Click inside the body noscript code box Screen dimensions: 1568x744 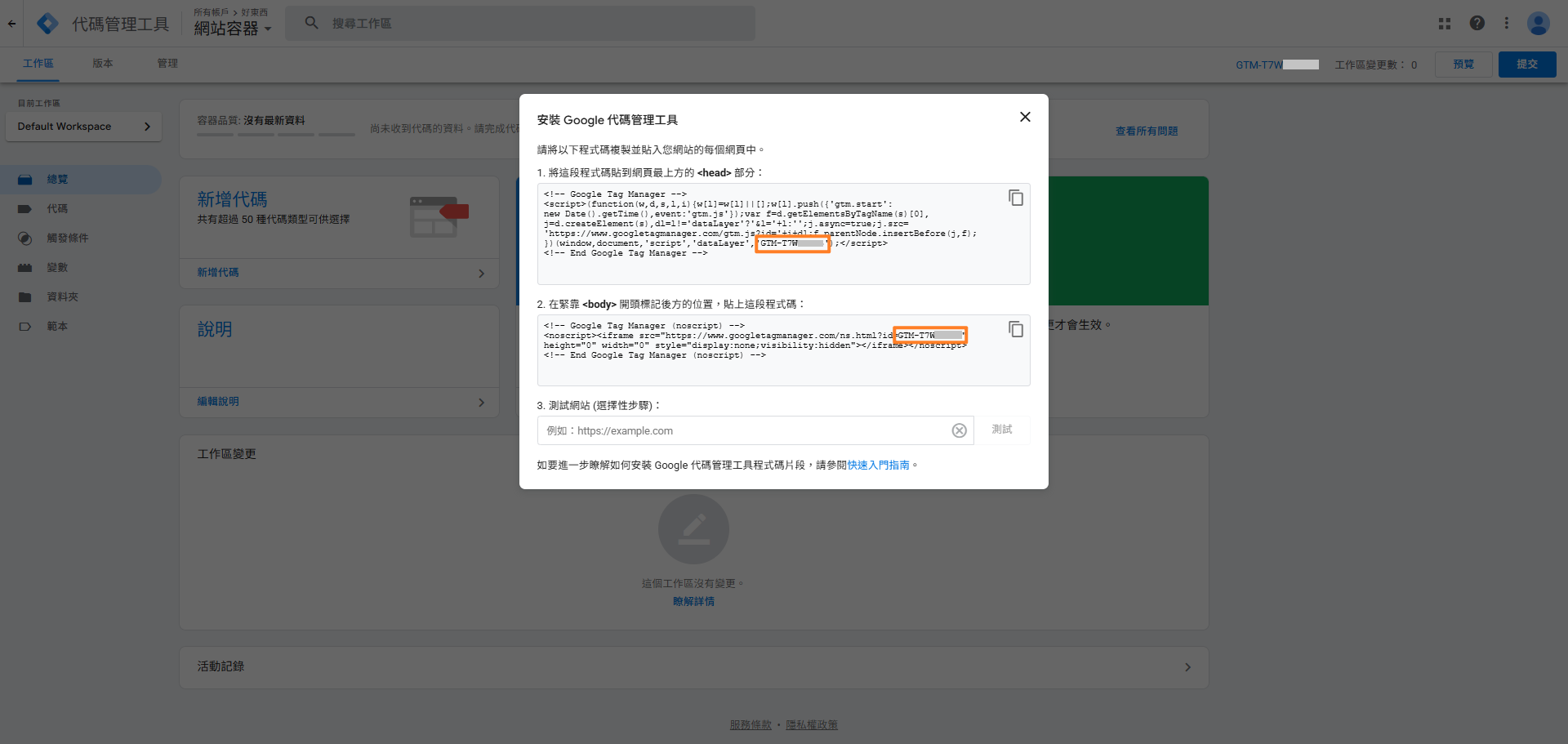pos(784,350)
